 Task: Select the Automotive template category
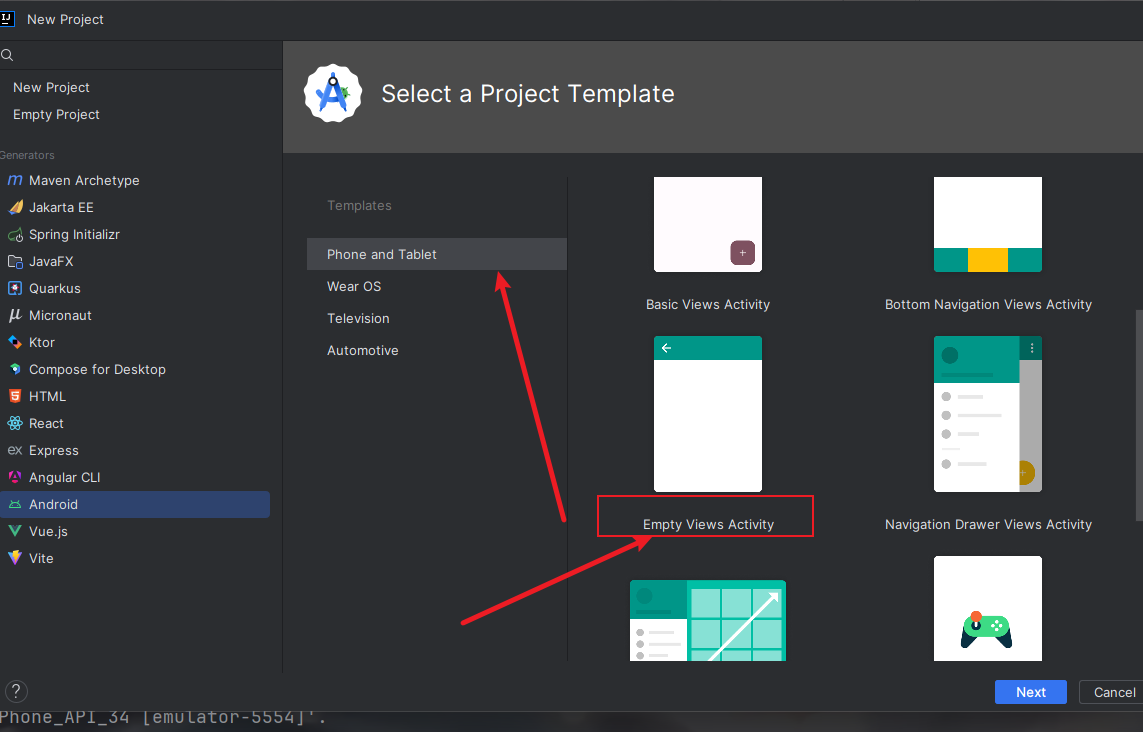point(437,351)
